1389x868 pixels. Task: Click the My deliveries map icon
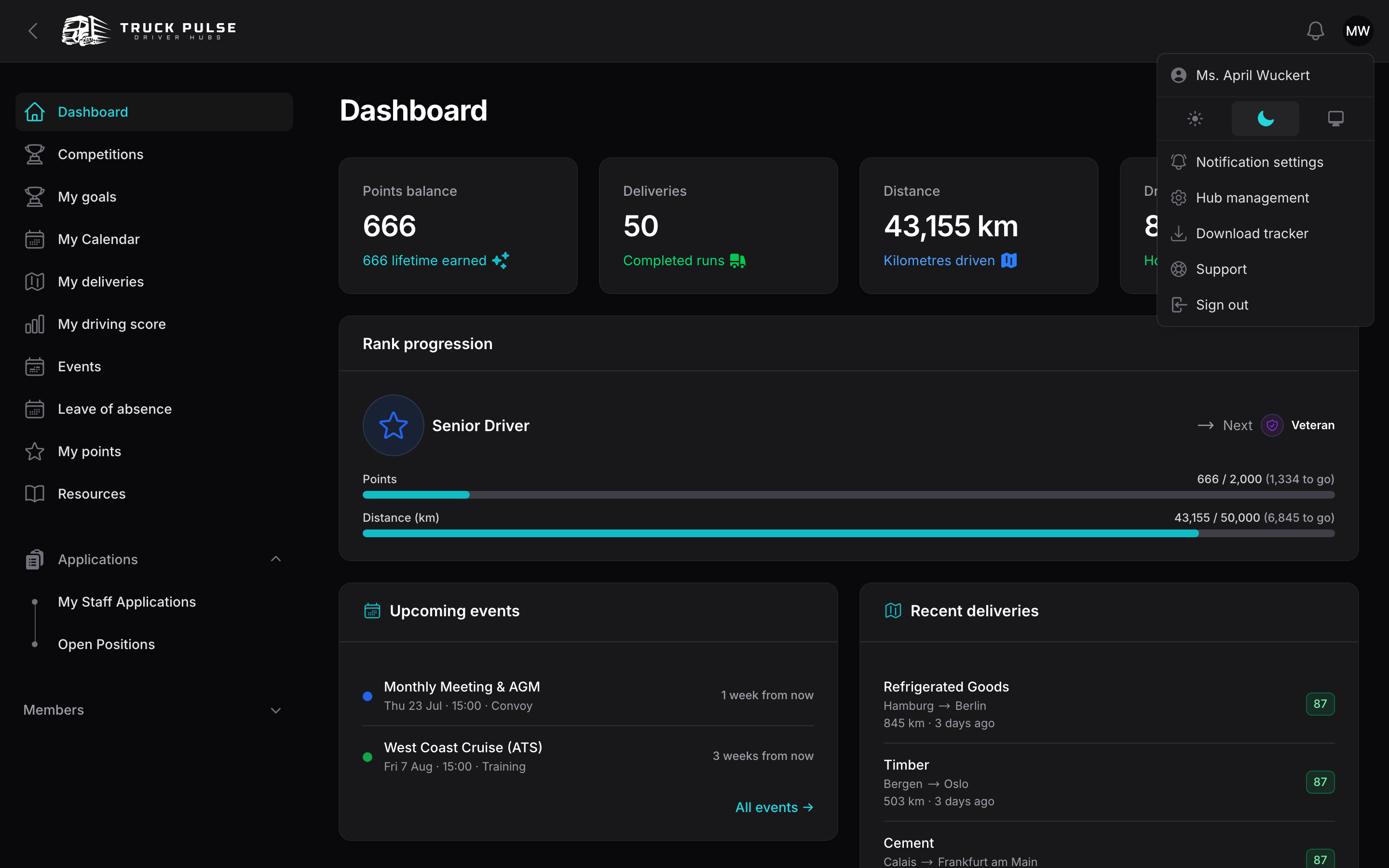click(x=34, y=282)
